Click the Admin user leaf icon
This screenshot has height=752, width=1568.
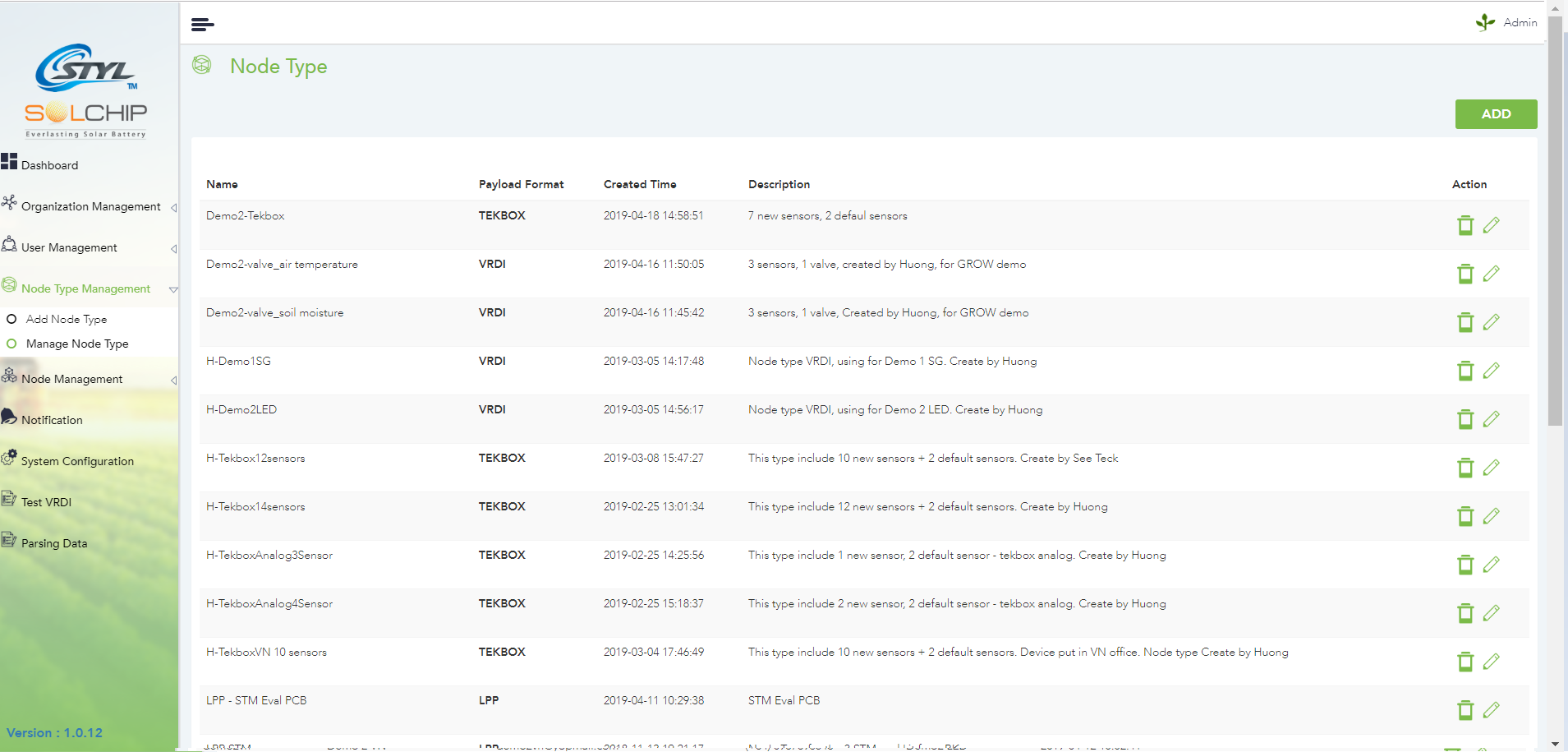(x=1485, y=22)
